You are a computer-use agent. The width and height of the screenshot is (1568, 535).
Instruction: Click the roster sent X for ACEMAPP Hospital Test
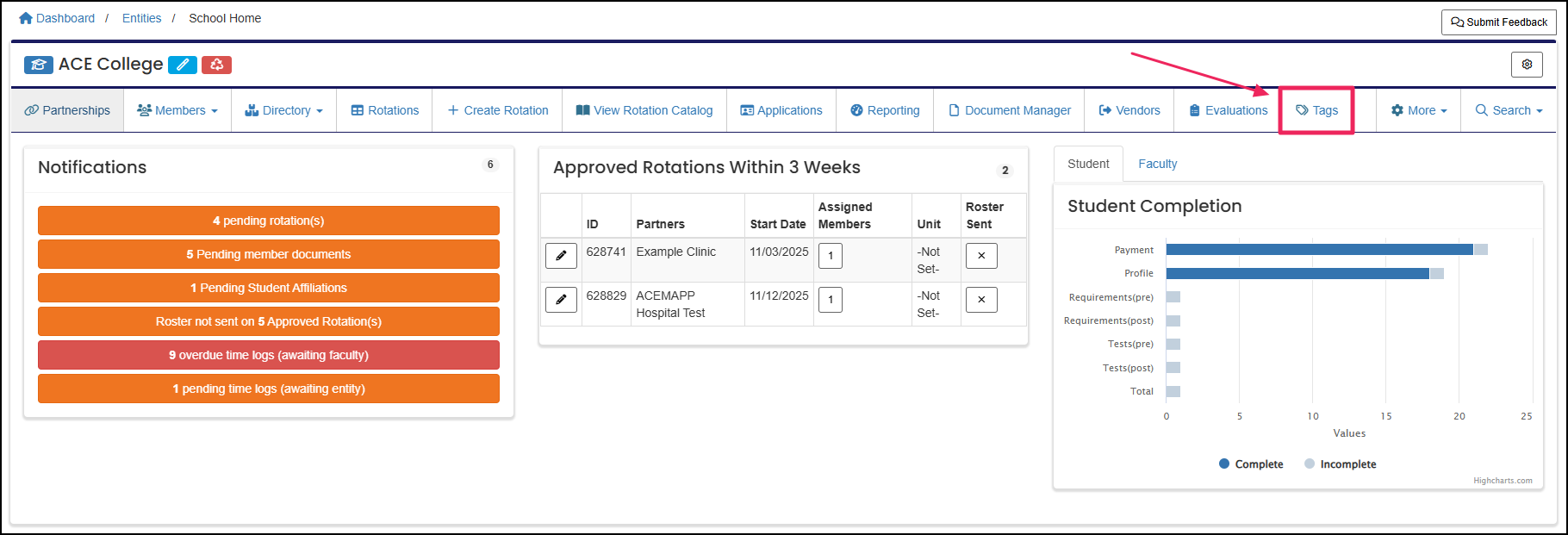(x=981, y=300)
